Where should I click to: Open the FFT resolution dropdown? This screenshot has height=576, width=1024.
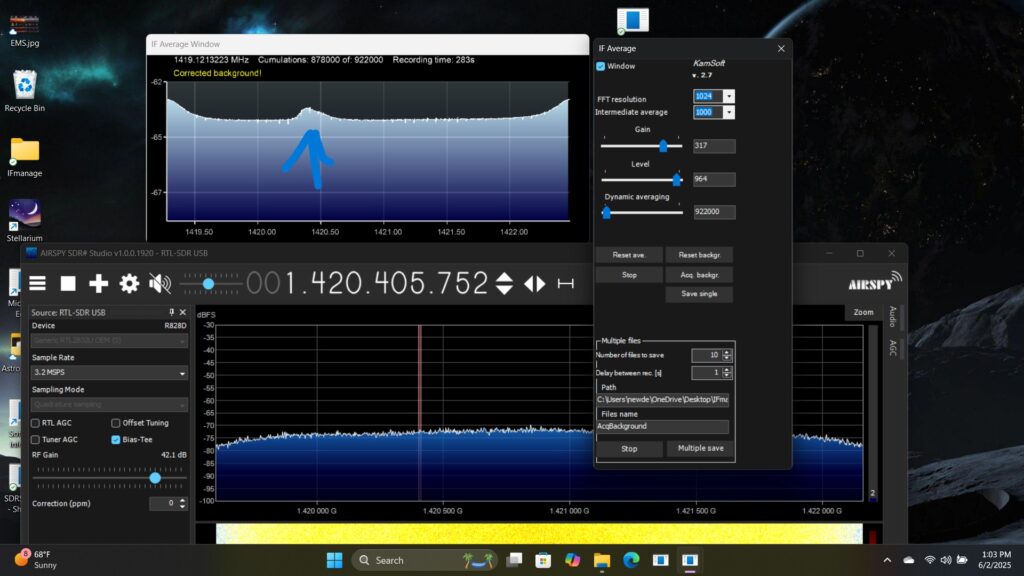[729, 97]
